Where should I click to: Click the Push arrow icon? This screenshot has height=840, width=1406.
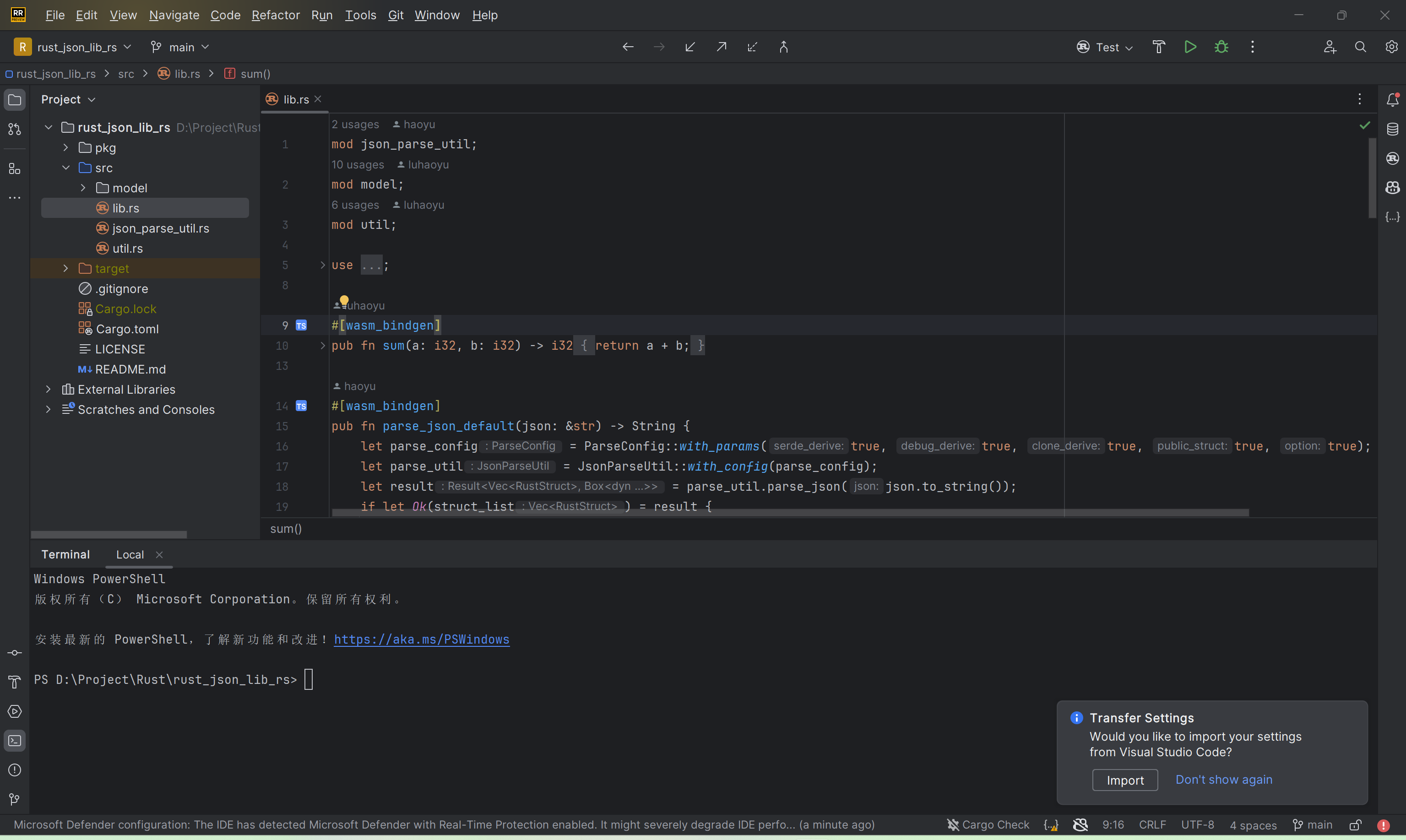(x=721, y=47)
